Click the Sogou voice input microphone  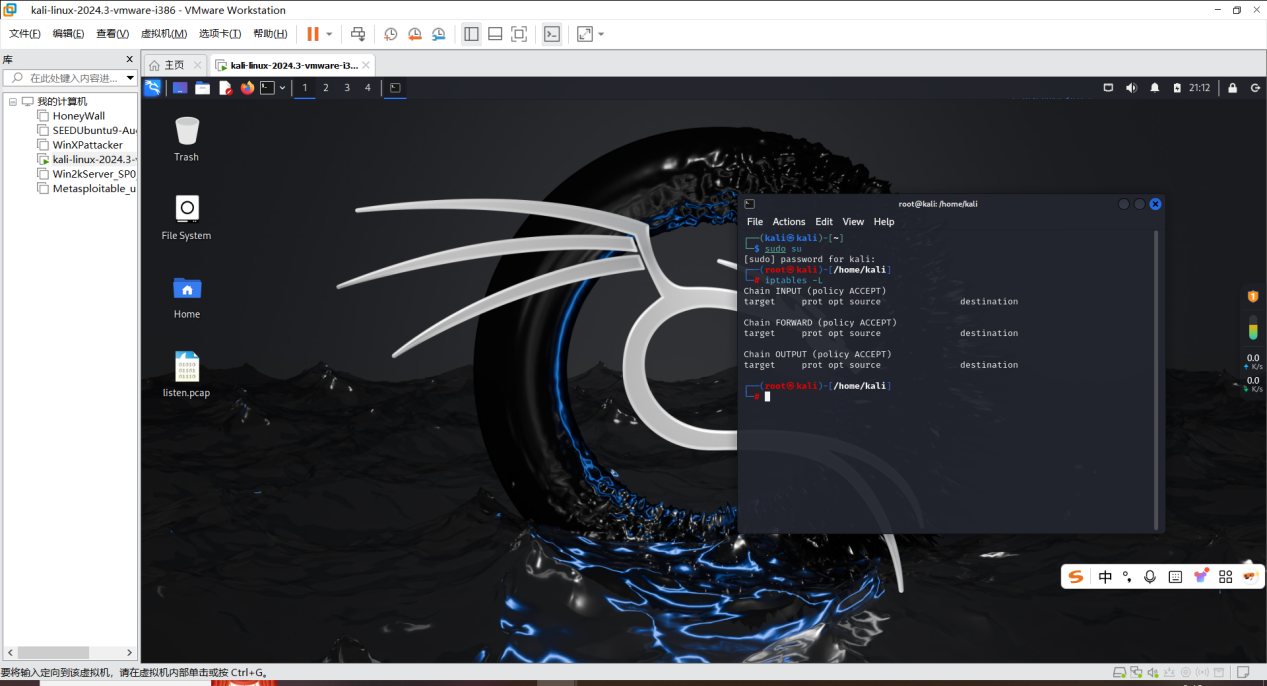tap(1150, 577)
